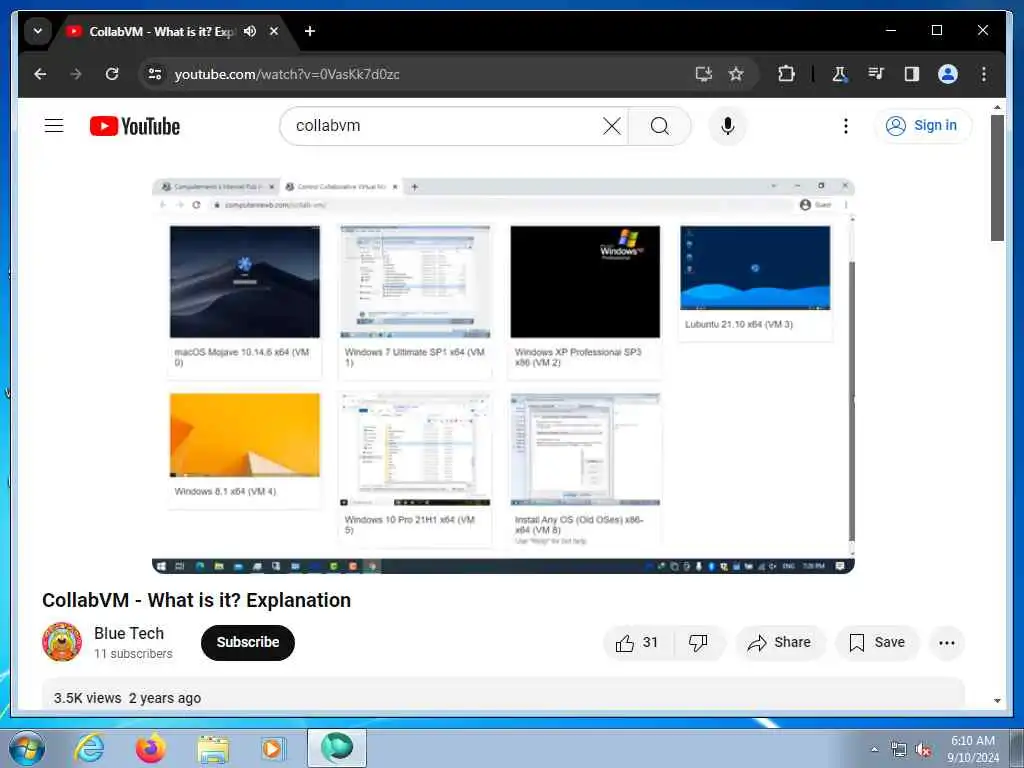Viewport: 1024px width, 768px height.
Task: Reload the YouTube page
Action: (x=112, y=74)
